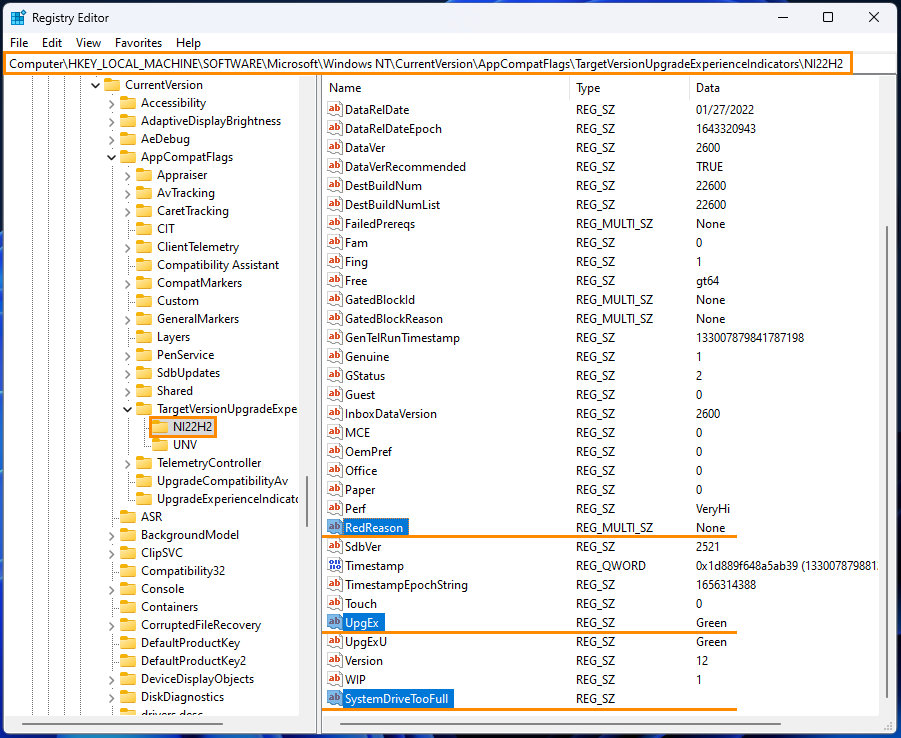This screenshot has height=738, width=901.
Task: Select the DataRelDate string value icon
Action: [x=334, y=109]
